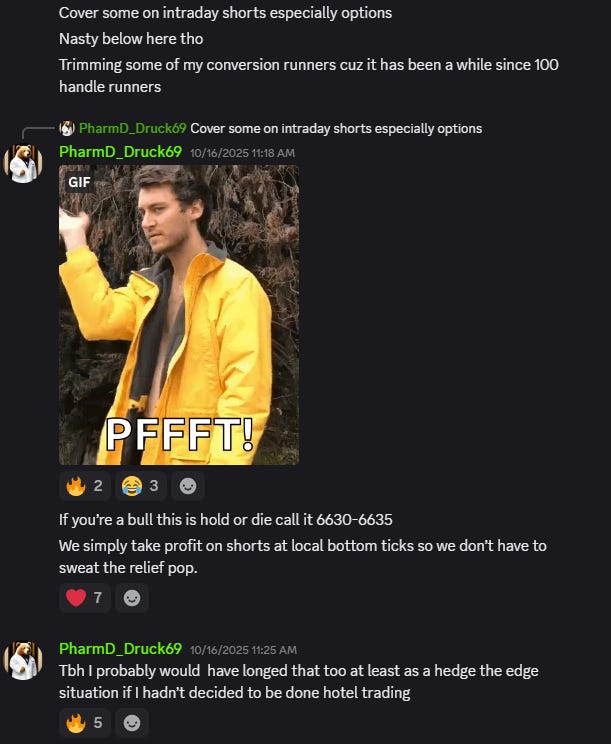Open the PFFFT GIF of man in yellow jacket

(179, 315)
